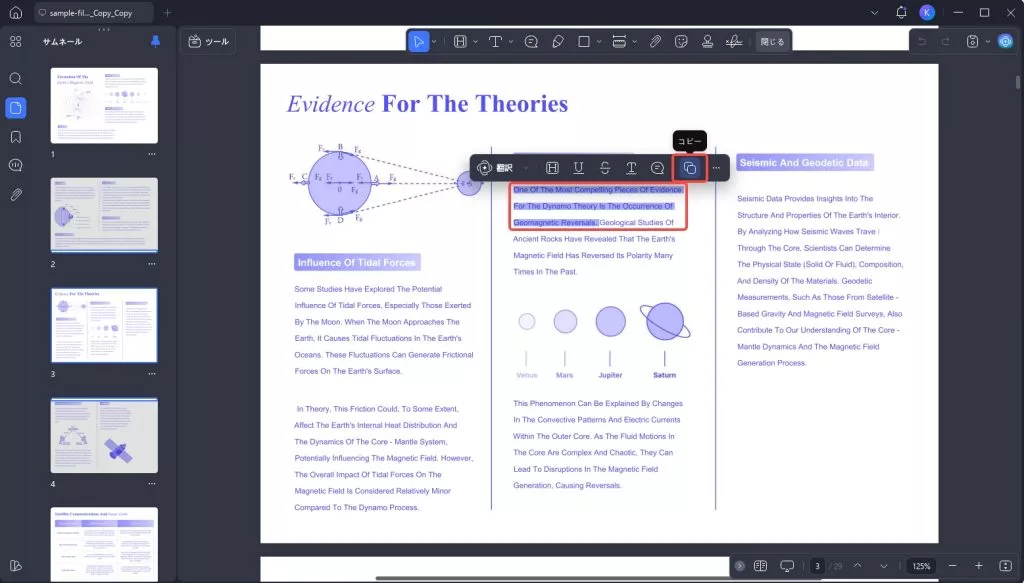Select the stamp tool
1024x583 pixels.
[x=707, y=42]
